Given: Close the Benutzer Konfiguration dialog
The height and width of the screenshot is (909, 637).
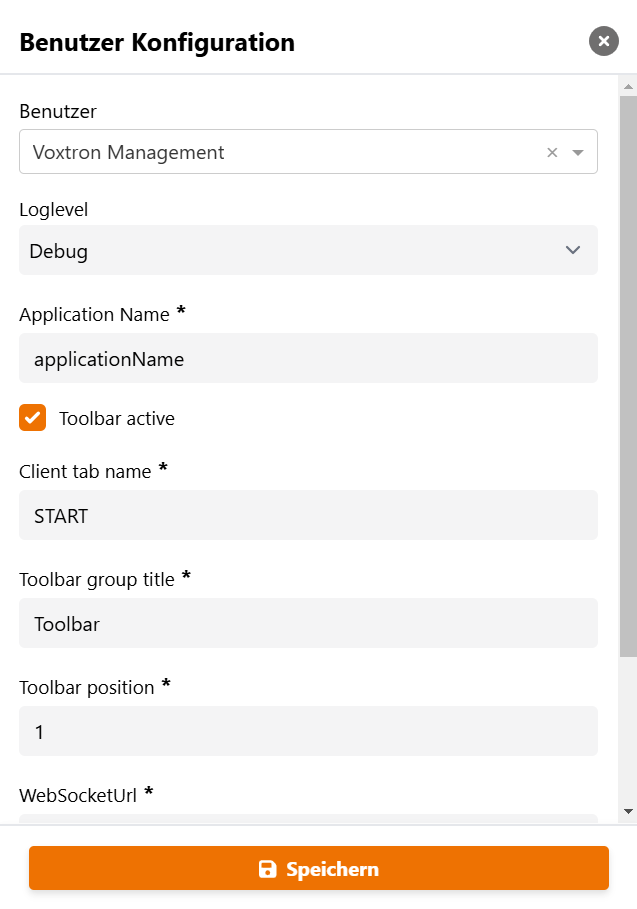Looking at the screenshot, I should pyautogui.click(x=604, y=41).
